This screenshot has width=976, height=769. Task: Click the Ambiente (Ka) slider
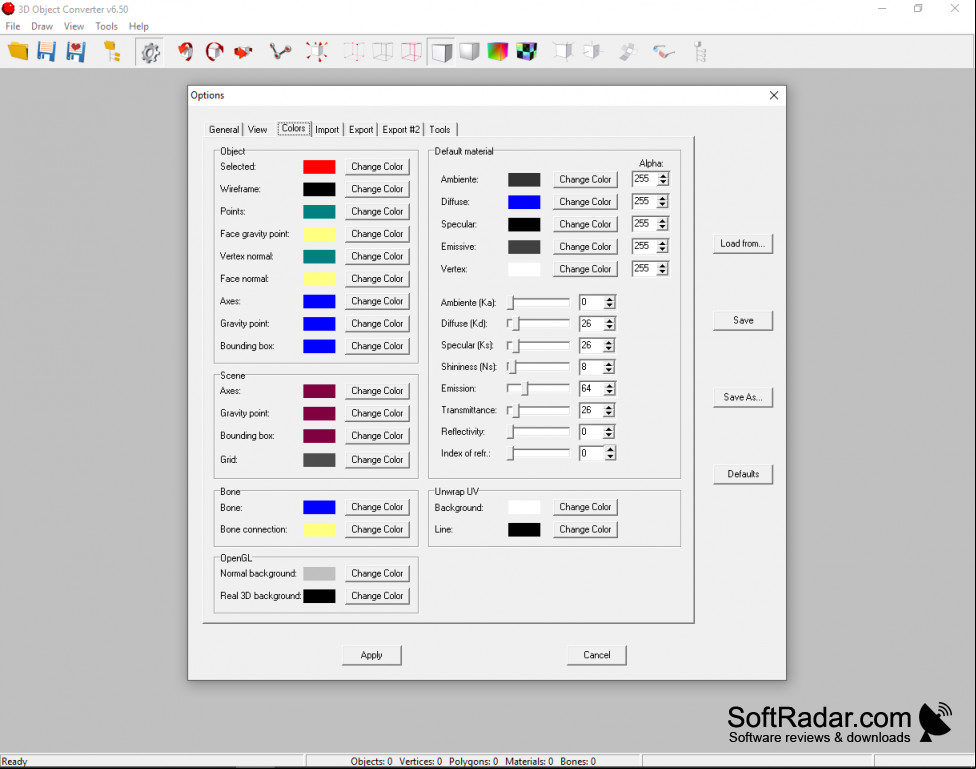(538, 303)
